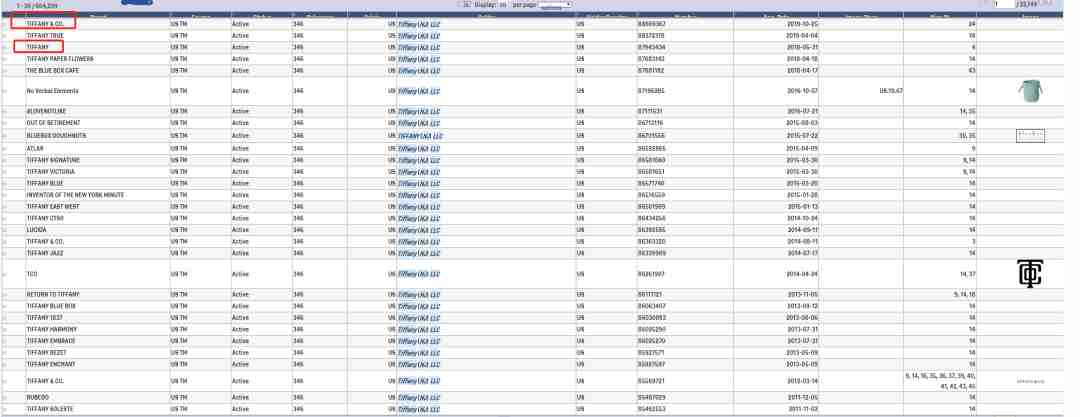The image size is (1080, 417).
Task: Select the ATLAS trademark
Action: click(34, 148)
